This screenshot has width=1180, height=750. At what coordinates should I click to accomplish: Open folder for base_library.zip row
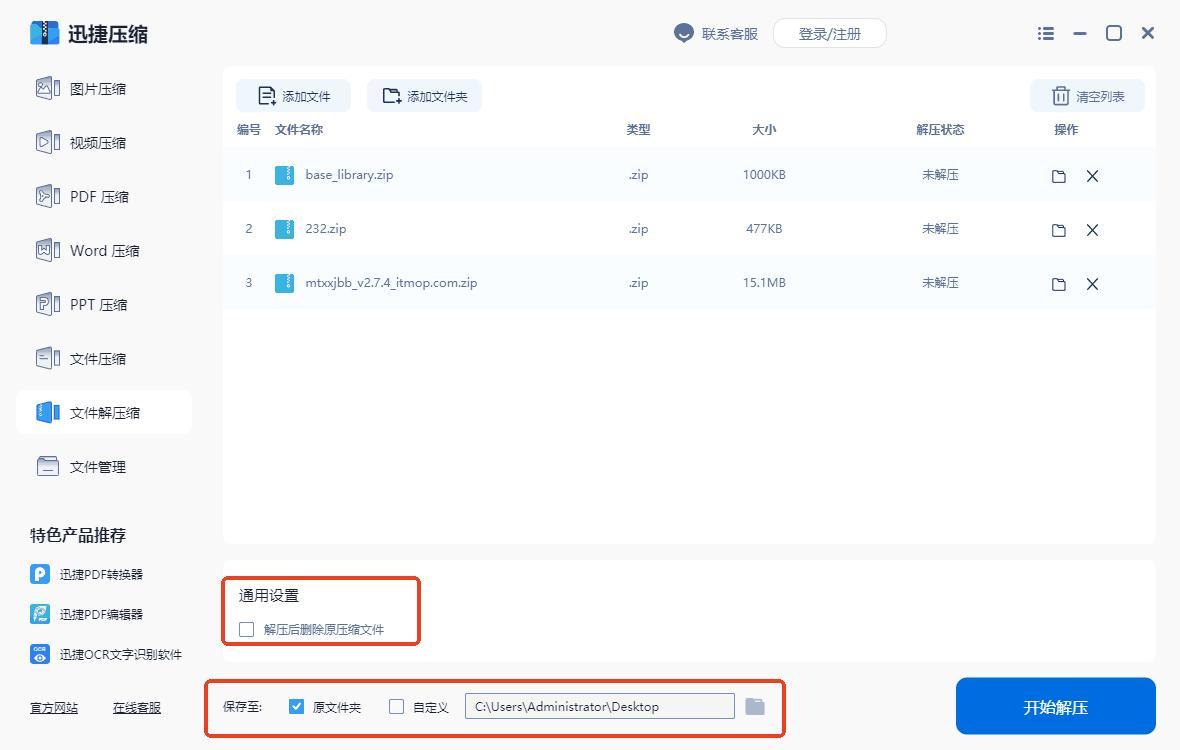coord(1058,176)
